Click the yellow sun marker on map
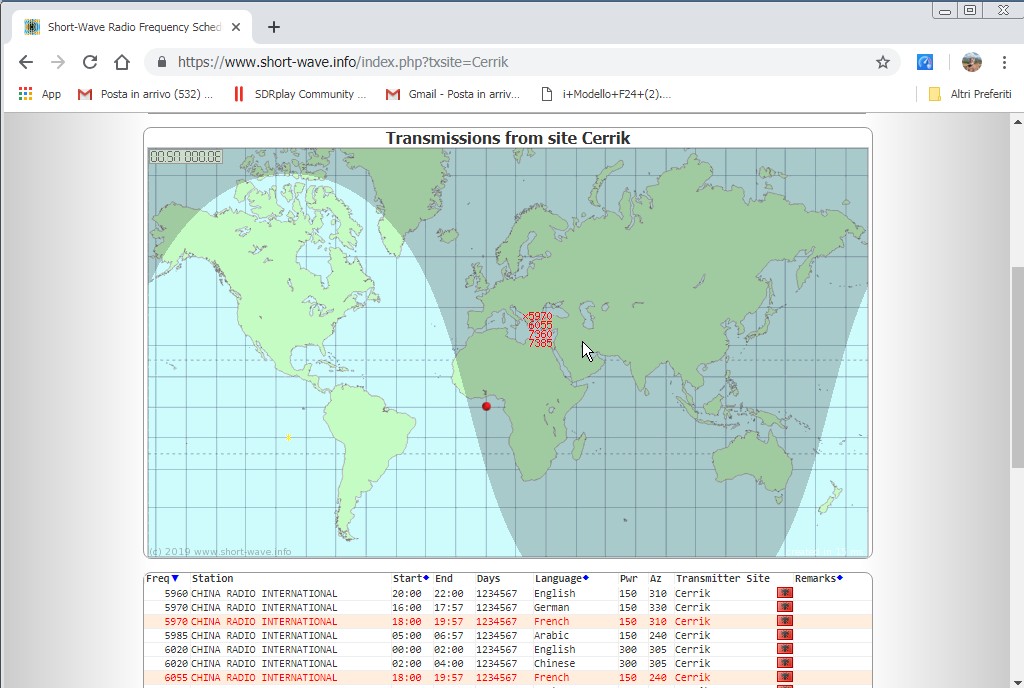 (288, 437)
